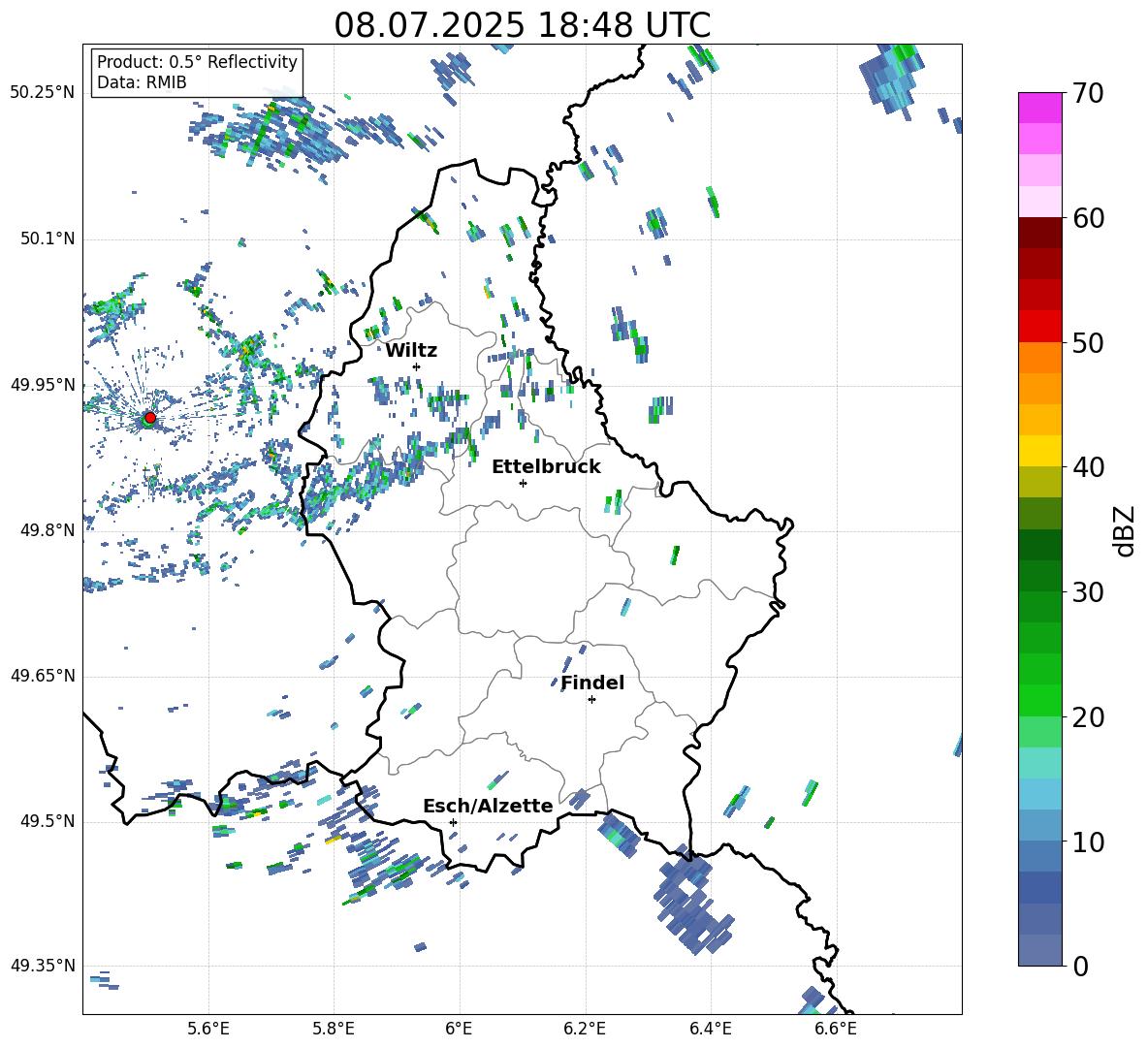Click the 50 tick label on colorbar
The height and width of the screenshot is (1048, 1148).
(x=1088, y=342)
